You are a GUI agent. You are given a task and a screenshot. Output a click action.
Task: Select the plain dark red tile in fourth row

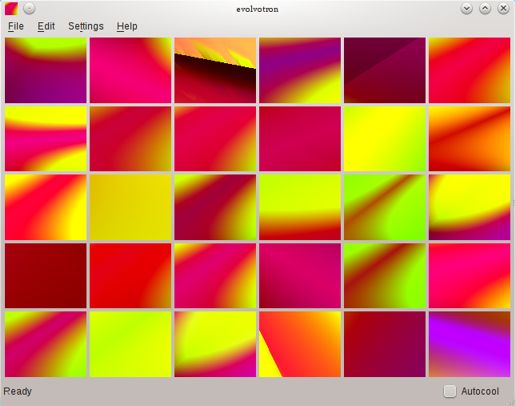pyautogui.click(x=46, y=275)
